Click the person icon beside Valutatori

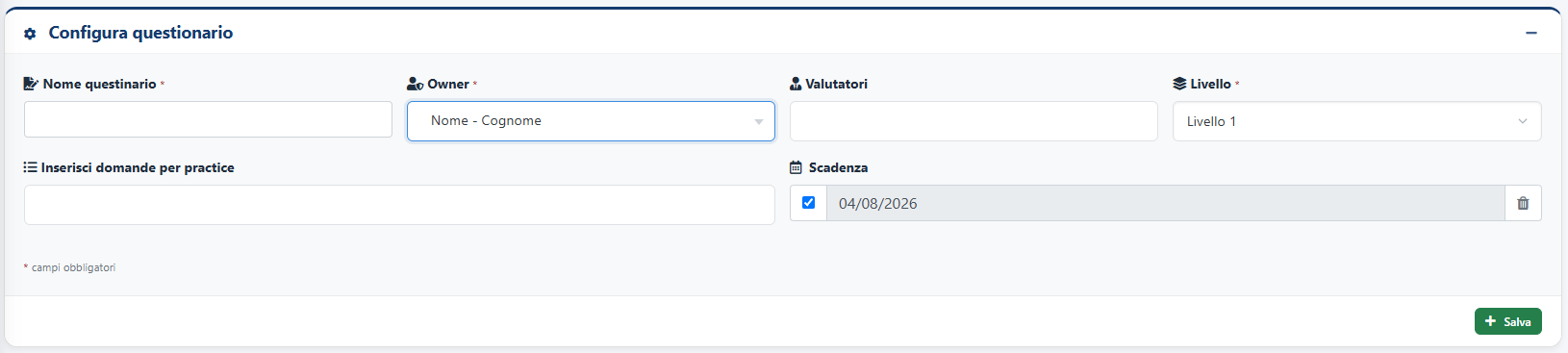pyautogui.click(x=796, y=84)
